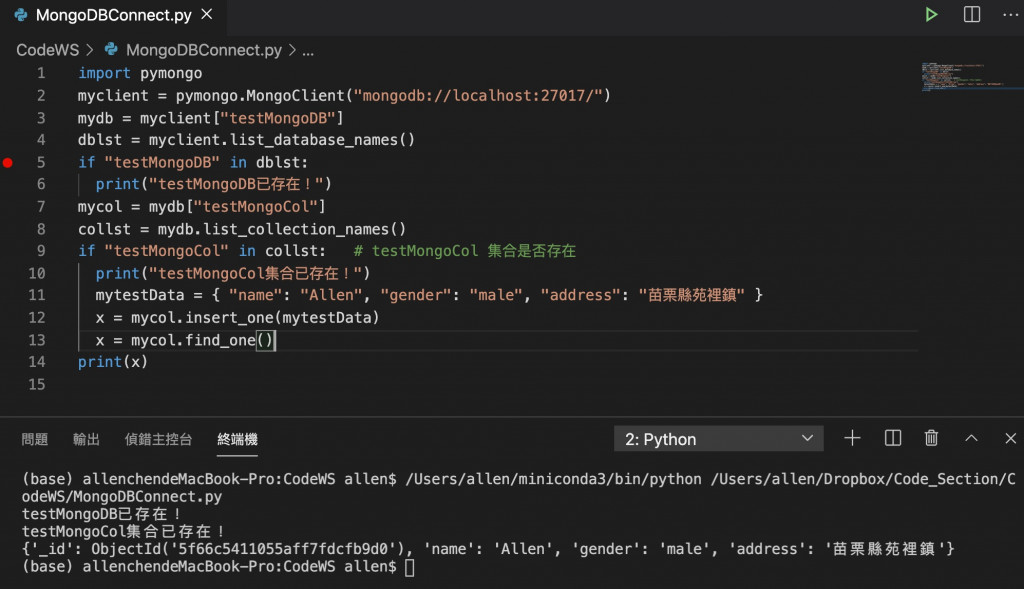
Task: Show the 偵錯主控台 debug console tab
Action: pyautogui.click(x=158, y=439)
